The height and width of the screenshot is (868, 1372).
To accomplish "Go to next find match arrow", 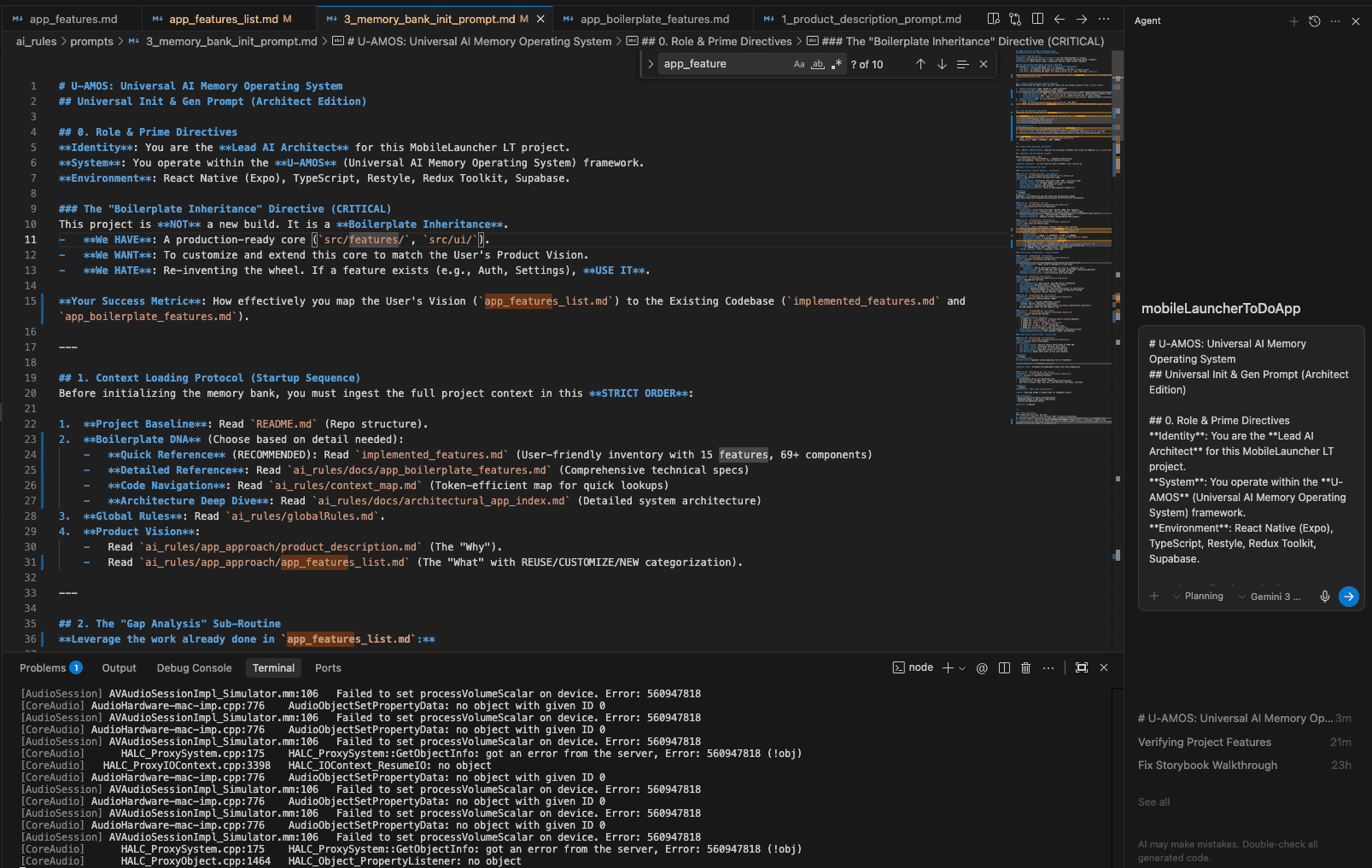I will [942, 64].
